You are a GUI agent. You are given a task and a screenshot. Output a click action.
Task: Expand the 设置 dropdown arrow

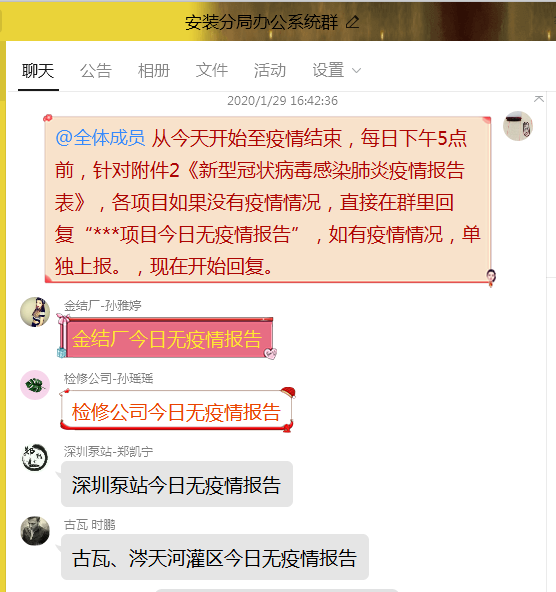[356, 71]
